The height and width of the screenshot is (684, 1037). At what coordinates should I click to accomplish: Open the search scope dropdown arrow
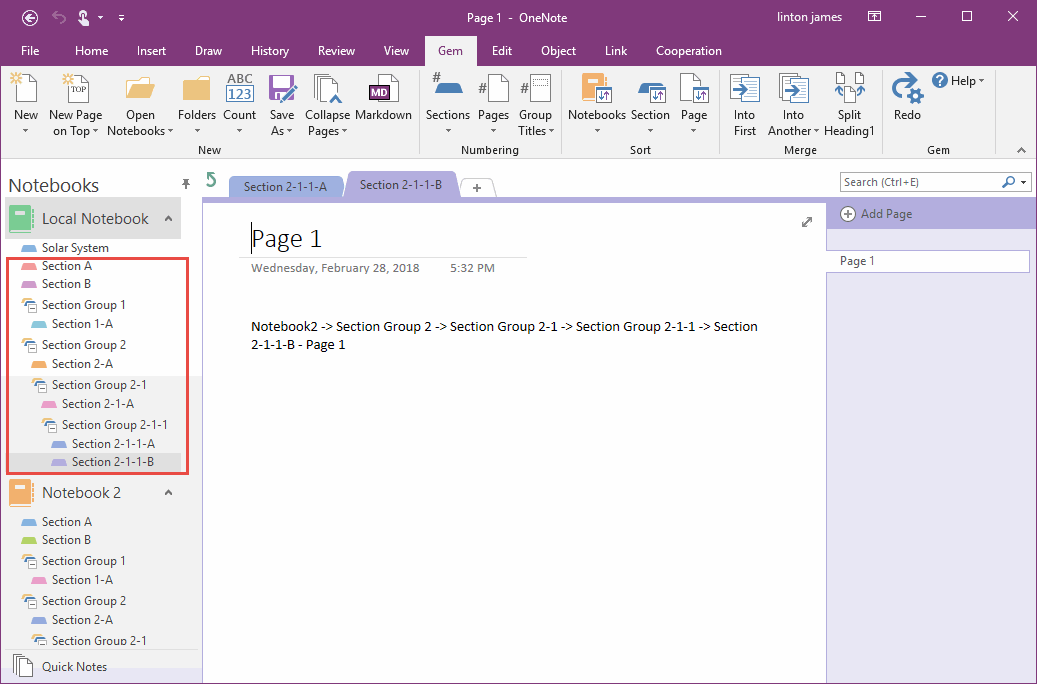click(x=1024, y=182)
